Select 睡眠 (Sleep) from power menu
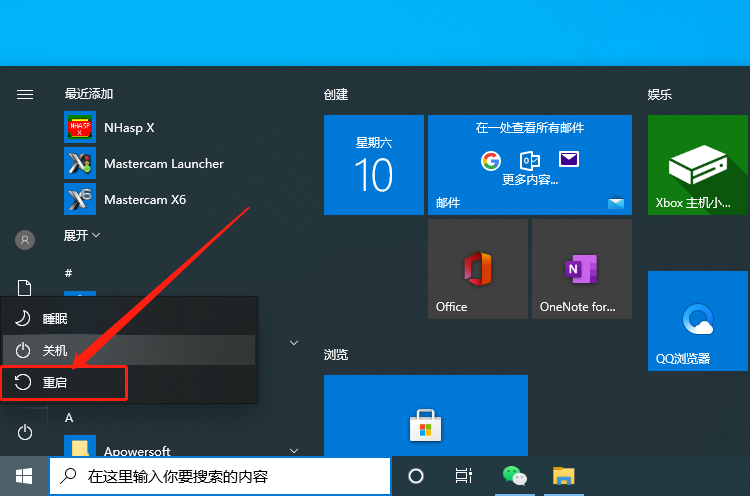 tap(129, 318)
